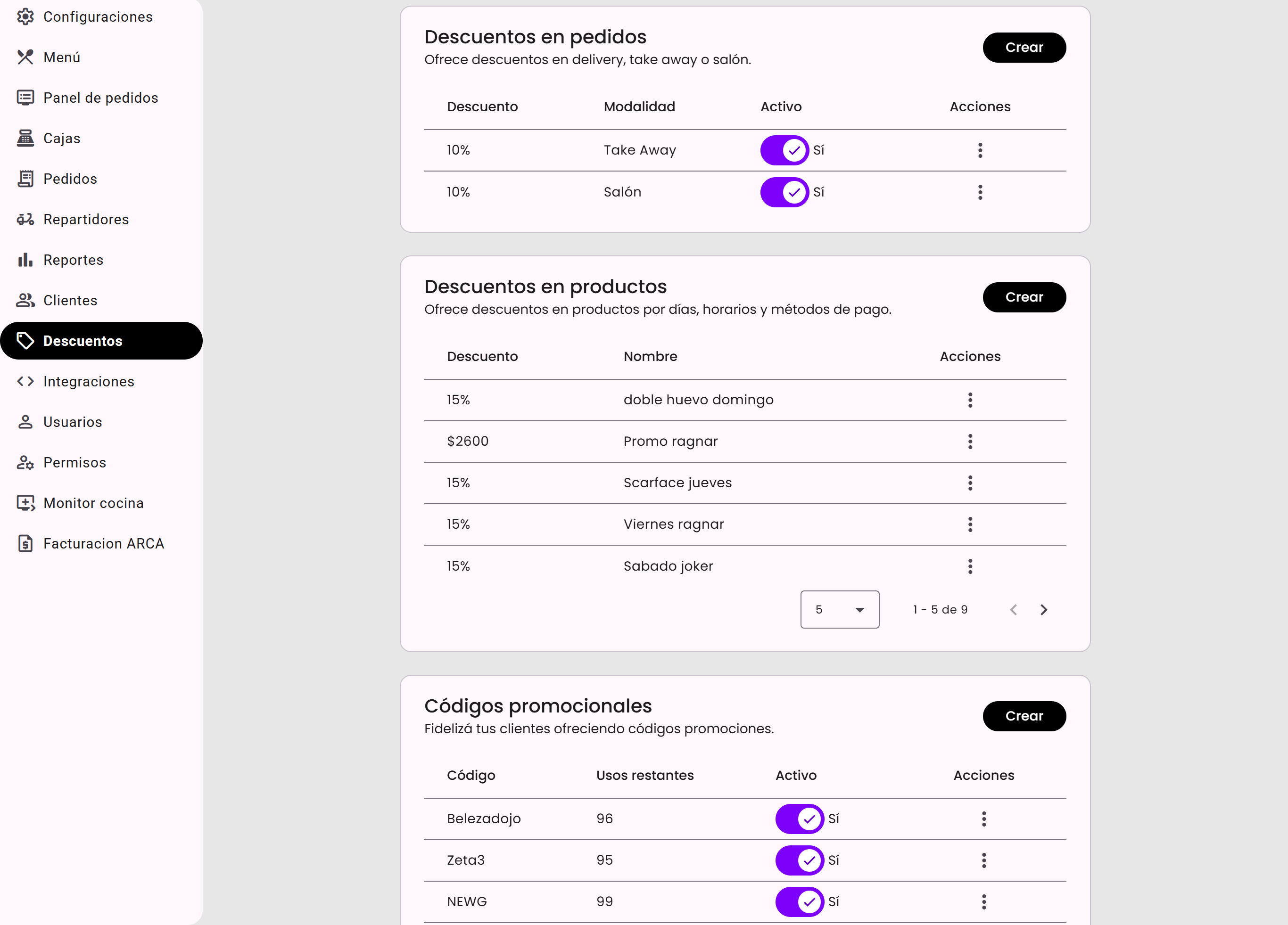The width and height of the screenshot is (1288, 925).
Task: Open actions menu for Sabado joker
Action: [x=970, y=566]
